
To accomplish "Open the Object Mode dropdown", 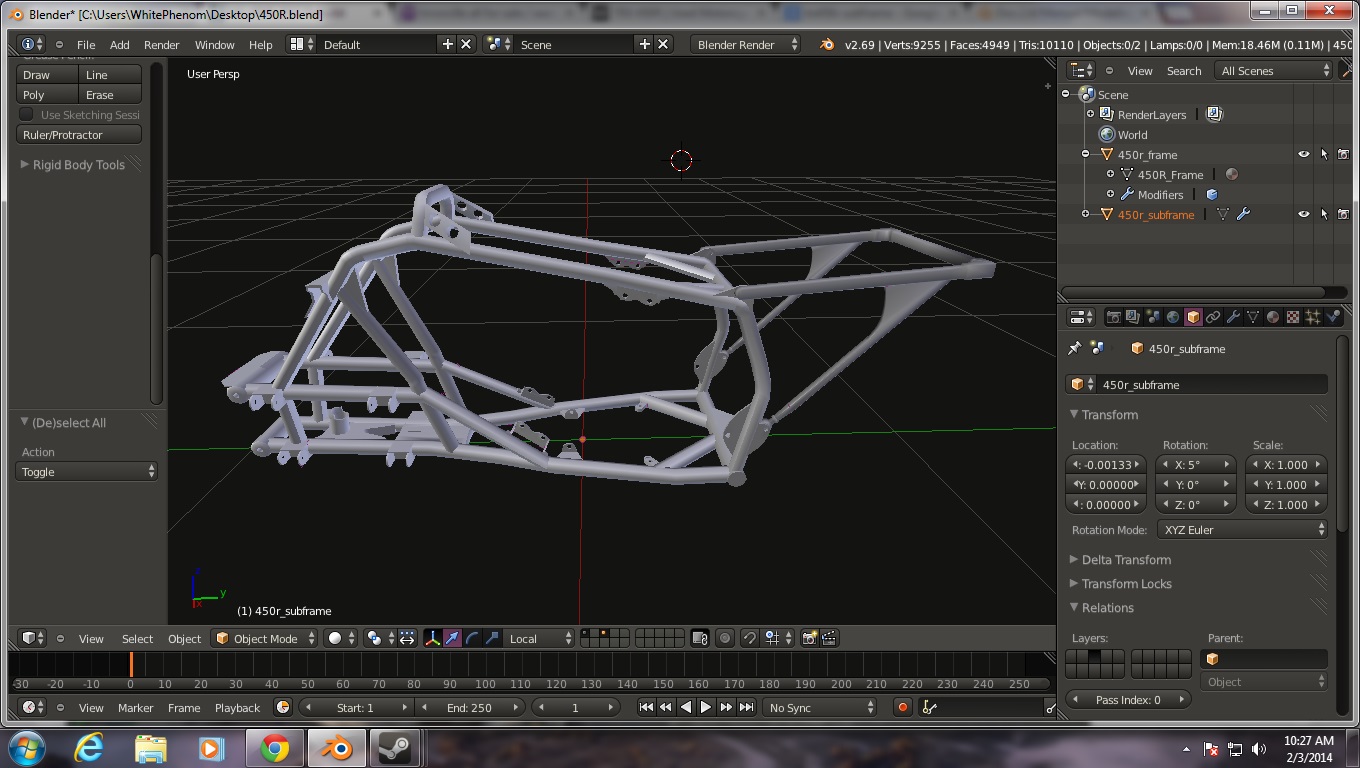I will pyautogui.click(x=265, y=638).
